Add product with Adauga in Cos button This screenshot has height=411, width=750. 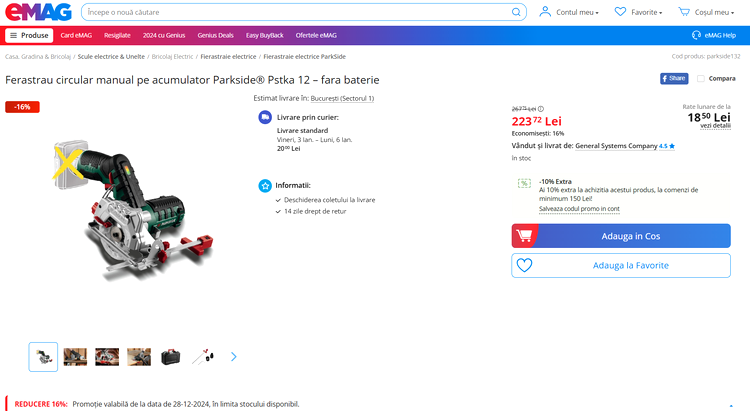[x=621, y=236]
